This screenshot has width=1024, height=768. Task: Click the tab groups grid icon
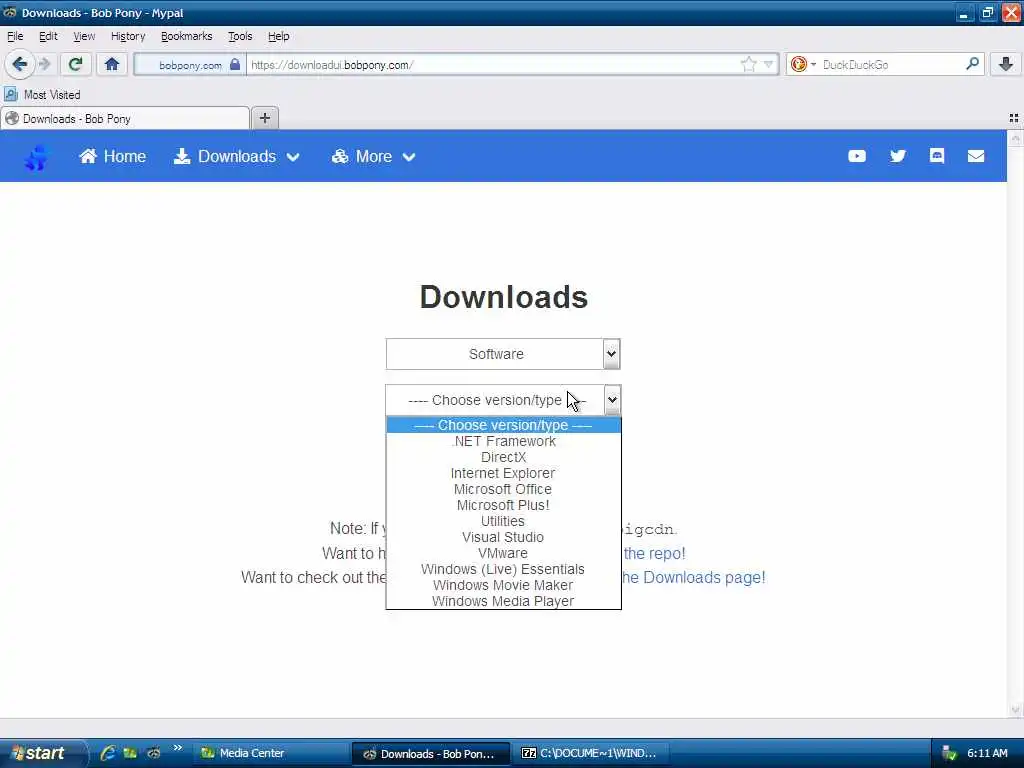pyautogui.click(x=1014, y=118)
